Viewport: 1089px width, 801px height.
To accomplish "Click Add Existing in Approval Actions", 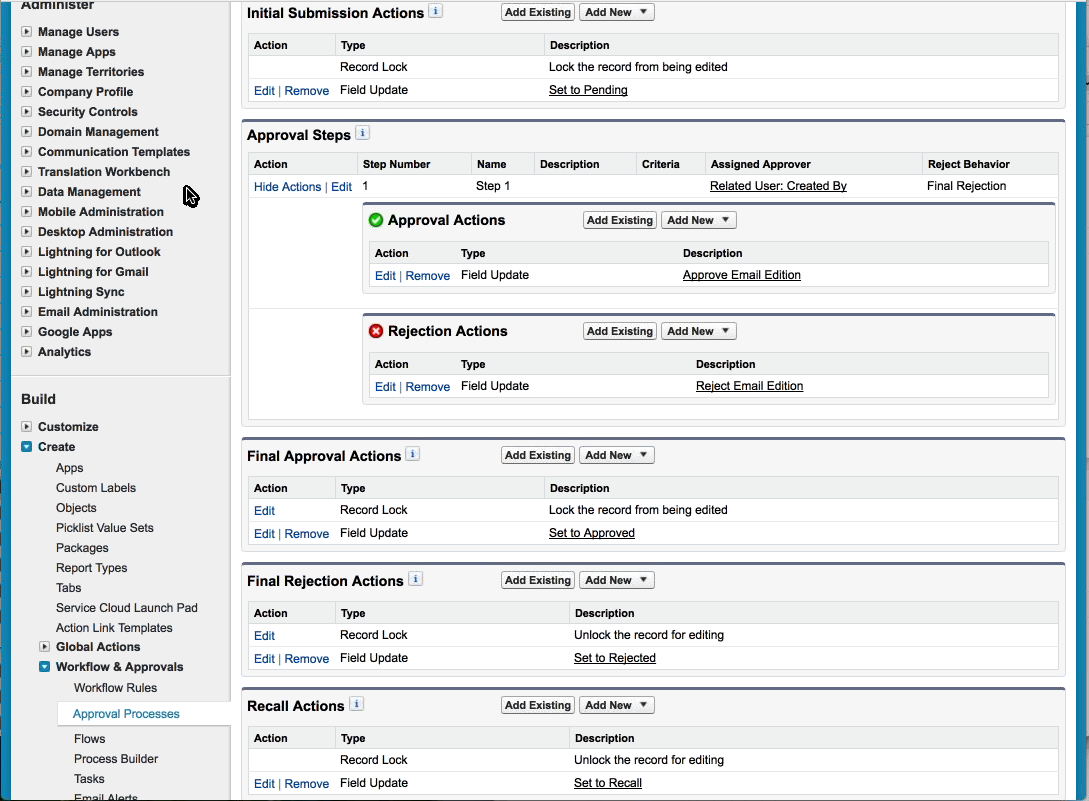I will [x=619, y=220].
